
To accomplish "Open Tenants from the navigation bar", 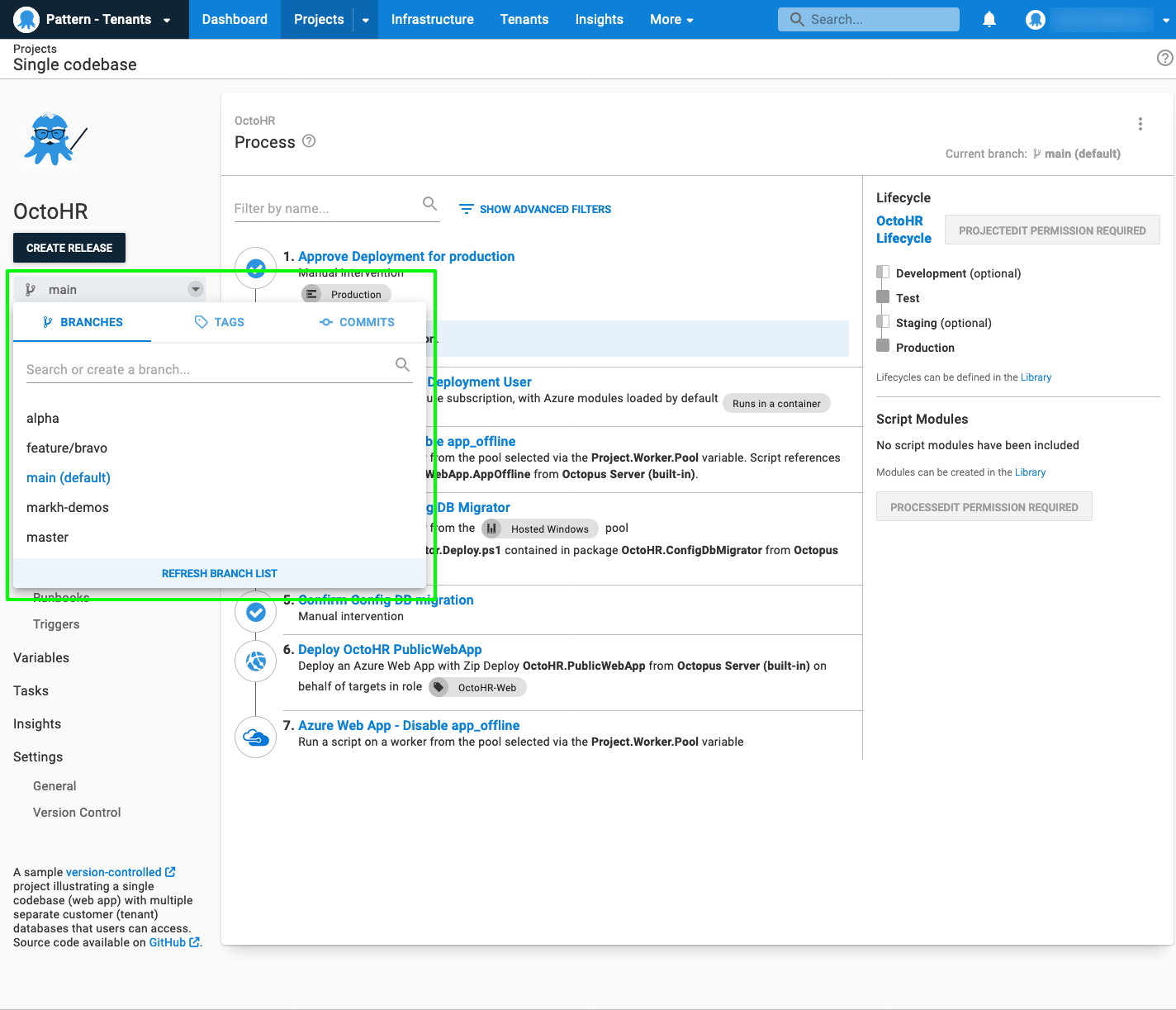I will click(x=524, y=19).
